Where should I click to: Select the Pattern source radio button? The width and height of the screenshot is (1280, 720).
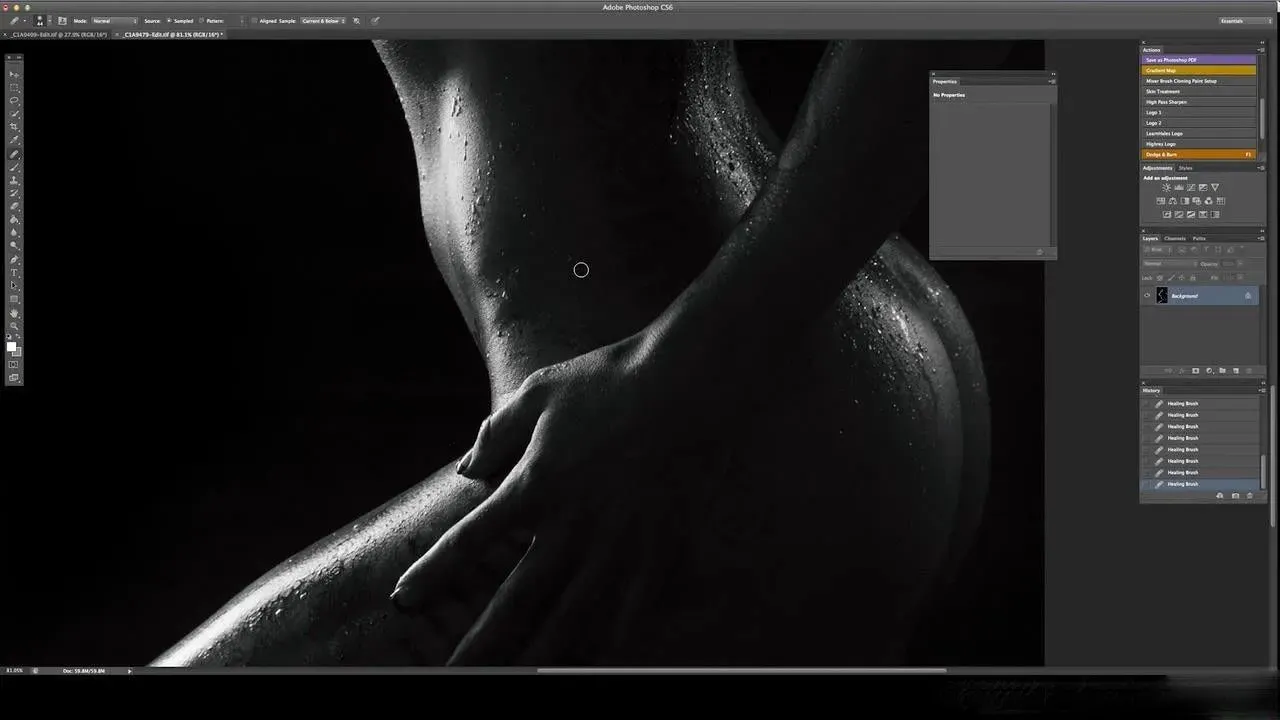coord(202,21)
